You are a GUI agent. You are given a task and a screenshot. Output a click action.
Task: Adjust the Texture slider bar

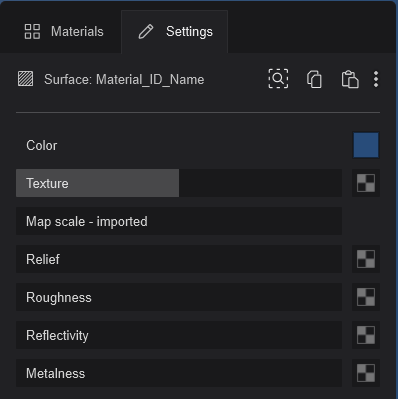click(179, 183)
